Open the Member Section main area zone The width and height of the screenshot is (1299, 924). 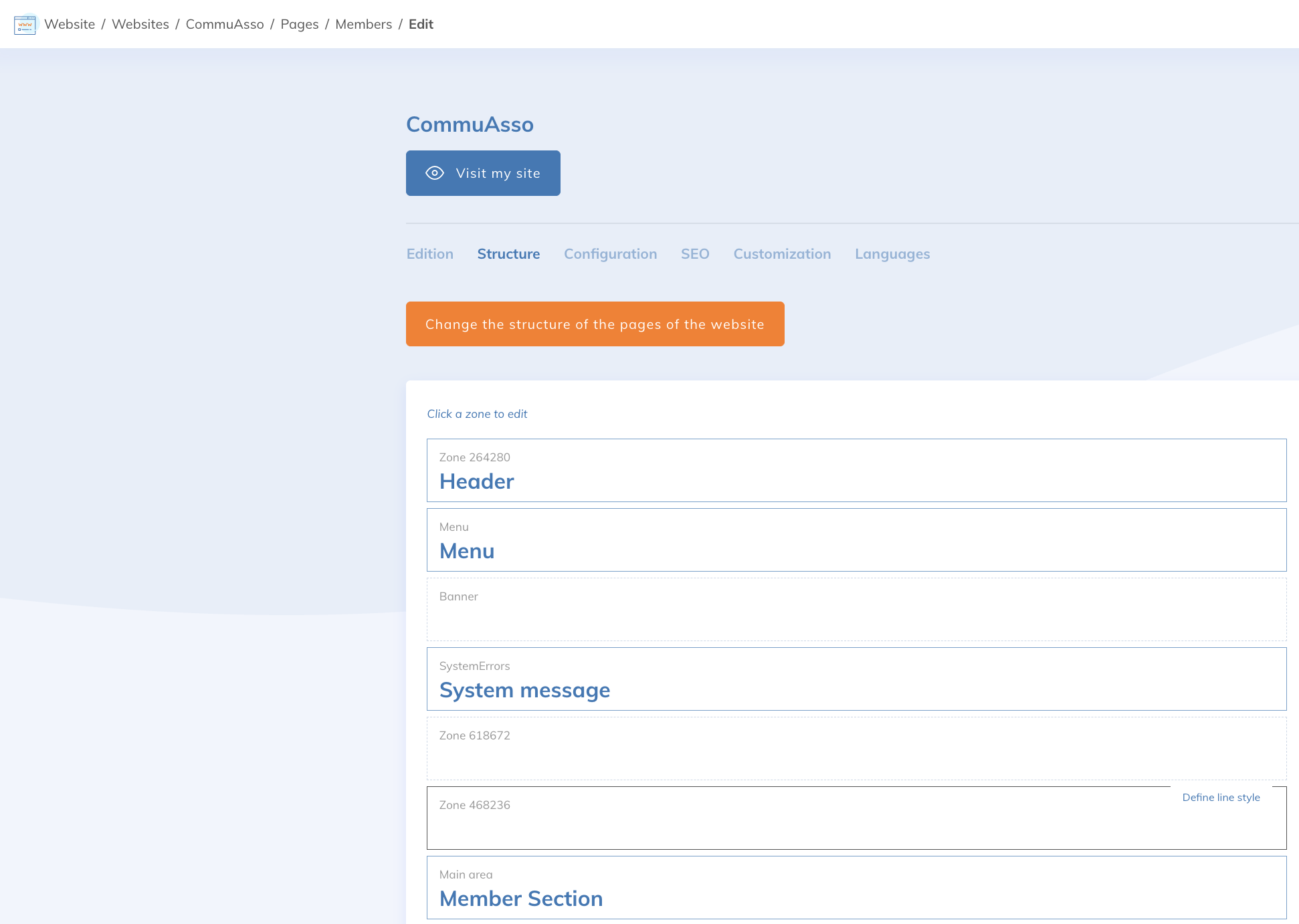(x=856, y=888)
